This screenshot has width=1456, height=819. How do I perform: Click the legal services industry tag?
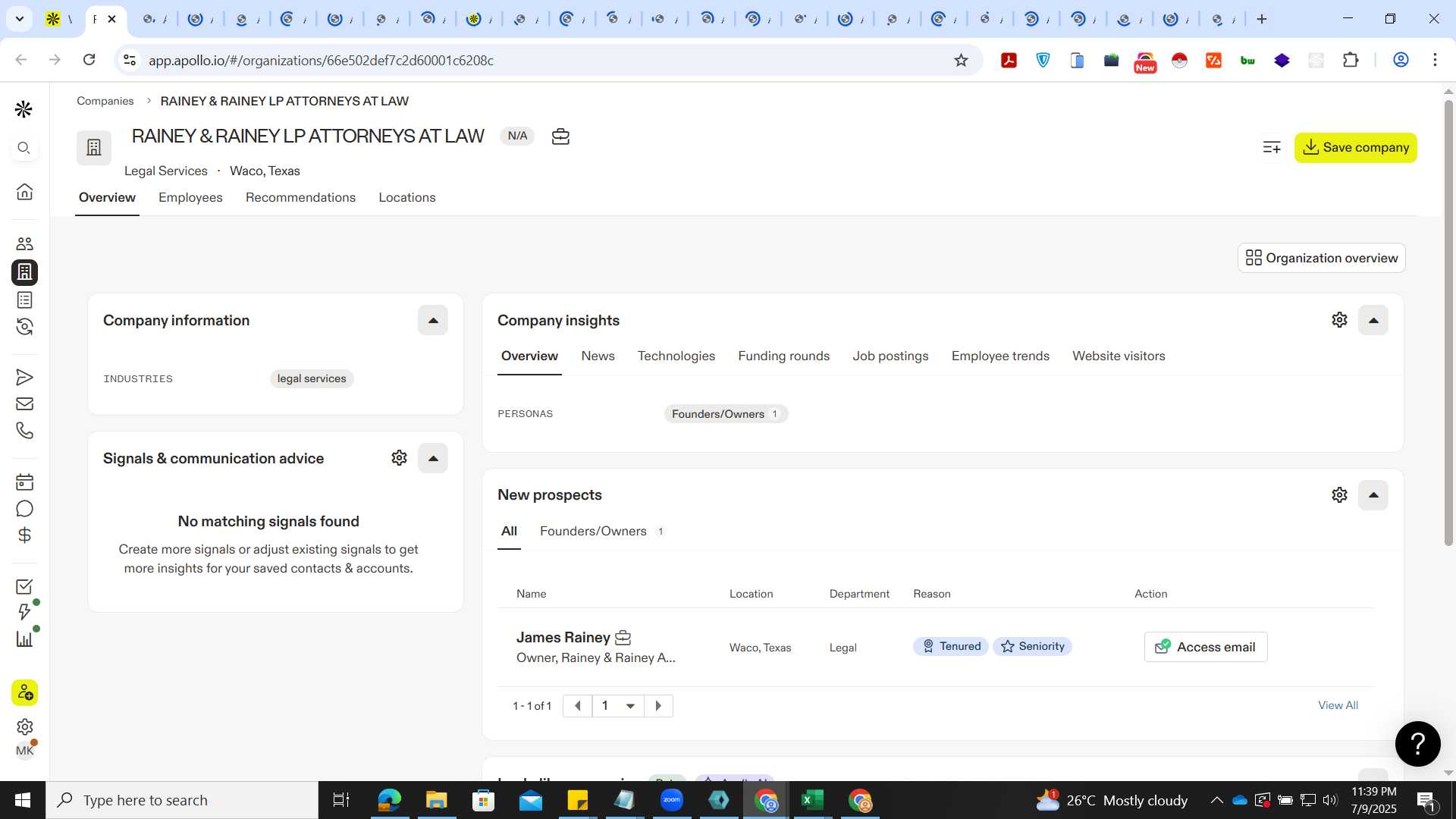pos(312,378)
